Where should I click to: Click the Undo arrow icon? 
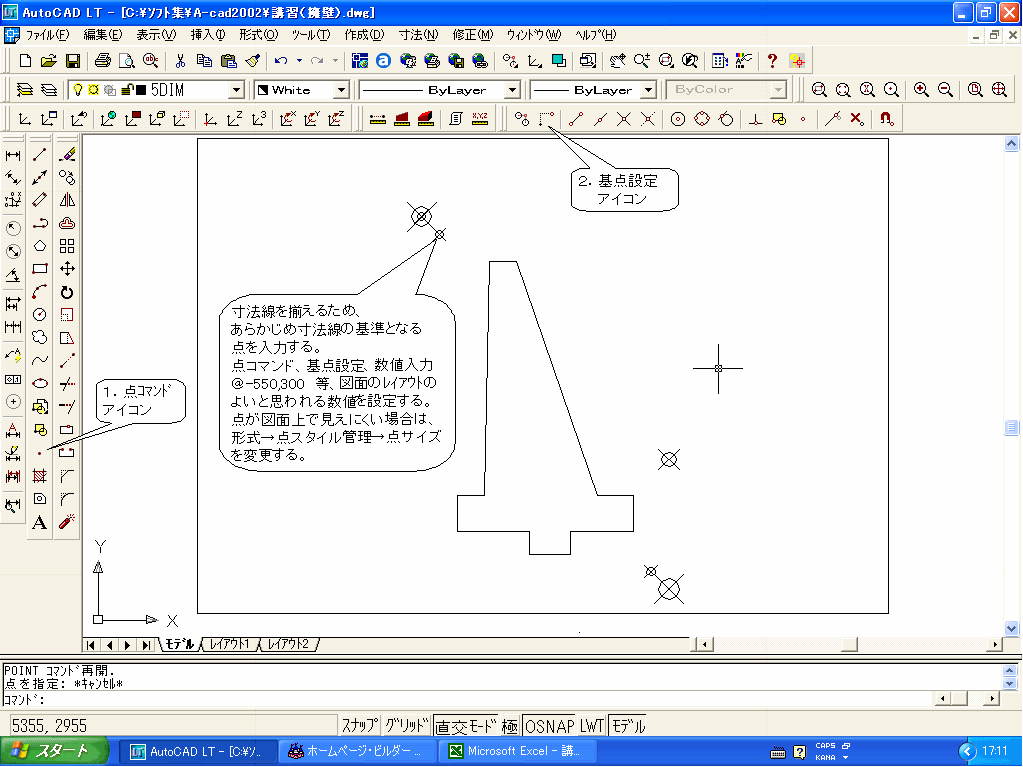pos(281,61)
